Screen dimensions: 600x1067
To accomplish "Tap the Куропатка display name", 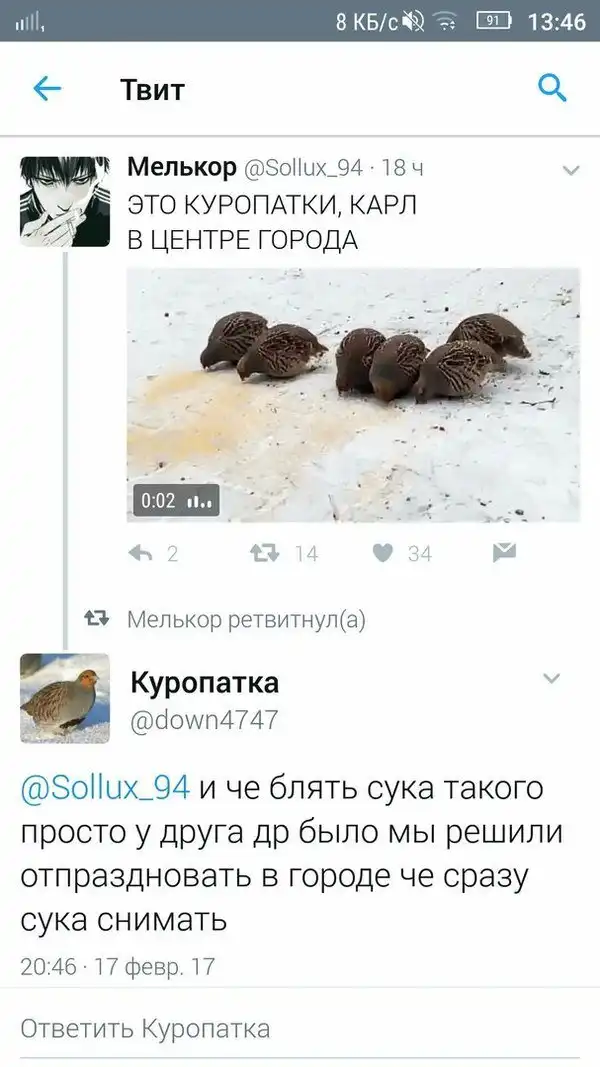I will [205, 683].
